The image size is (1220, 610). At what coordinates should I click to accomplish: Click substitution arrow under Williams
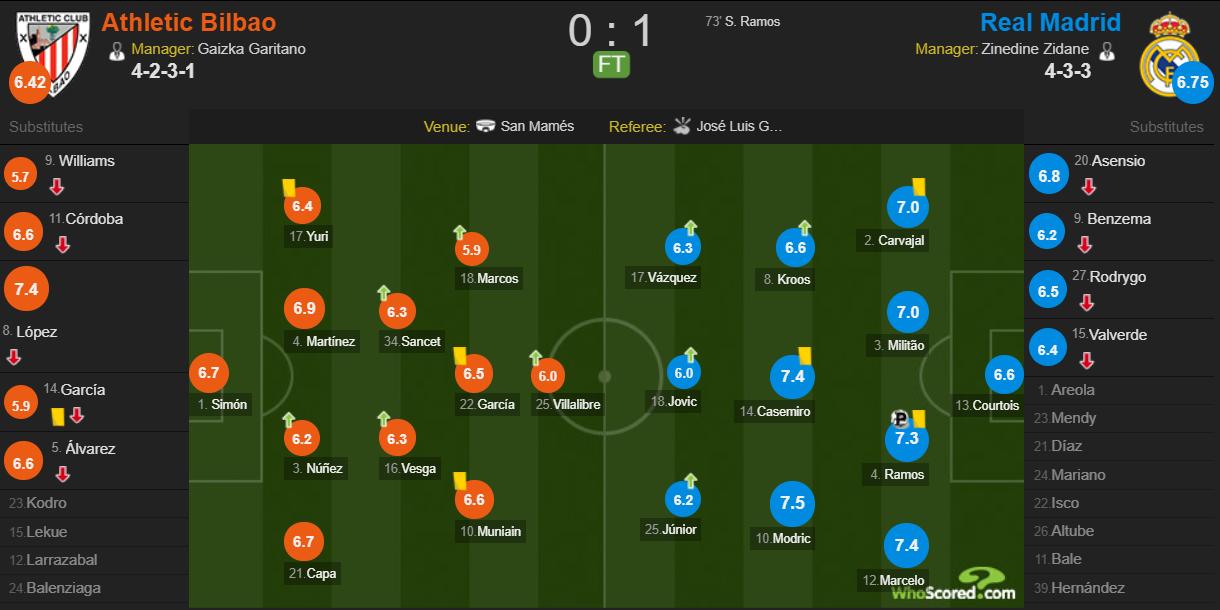[x=57, y=186]
